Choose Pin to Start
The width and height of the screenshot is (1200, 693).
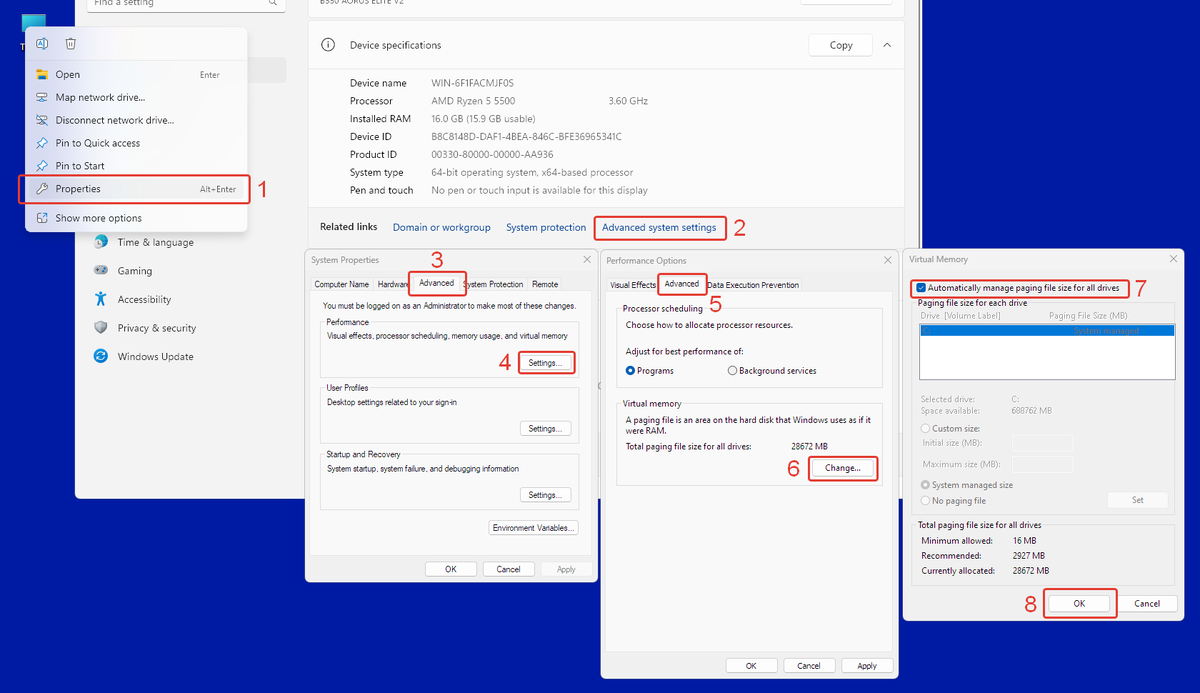135,166
